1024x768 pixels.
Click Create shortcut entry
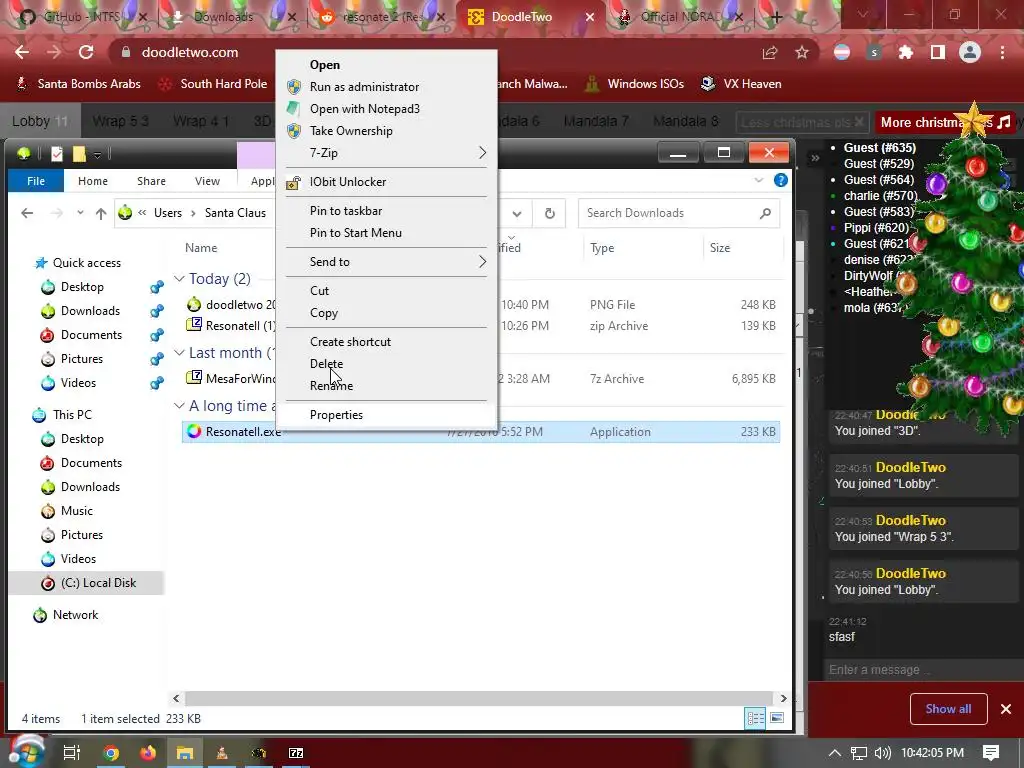[350, 342]
